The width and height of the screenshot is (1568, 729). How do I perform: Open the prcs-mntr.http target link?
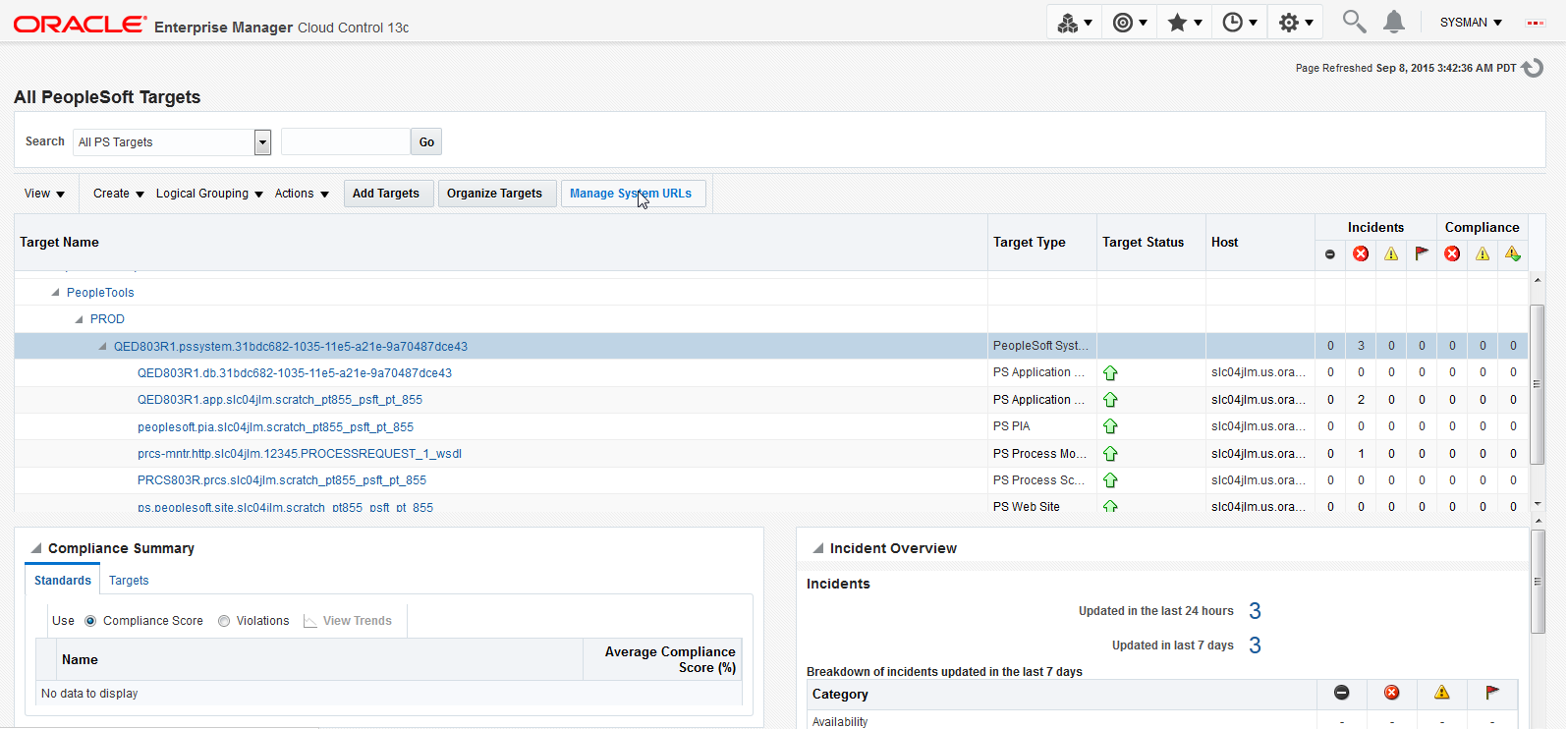pyautogui.click(x=300, y=454)
